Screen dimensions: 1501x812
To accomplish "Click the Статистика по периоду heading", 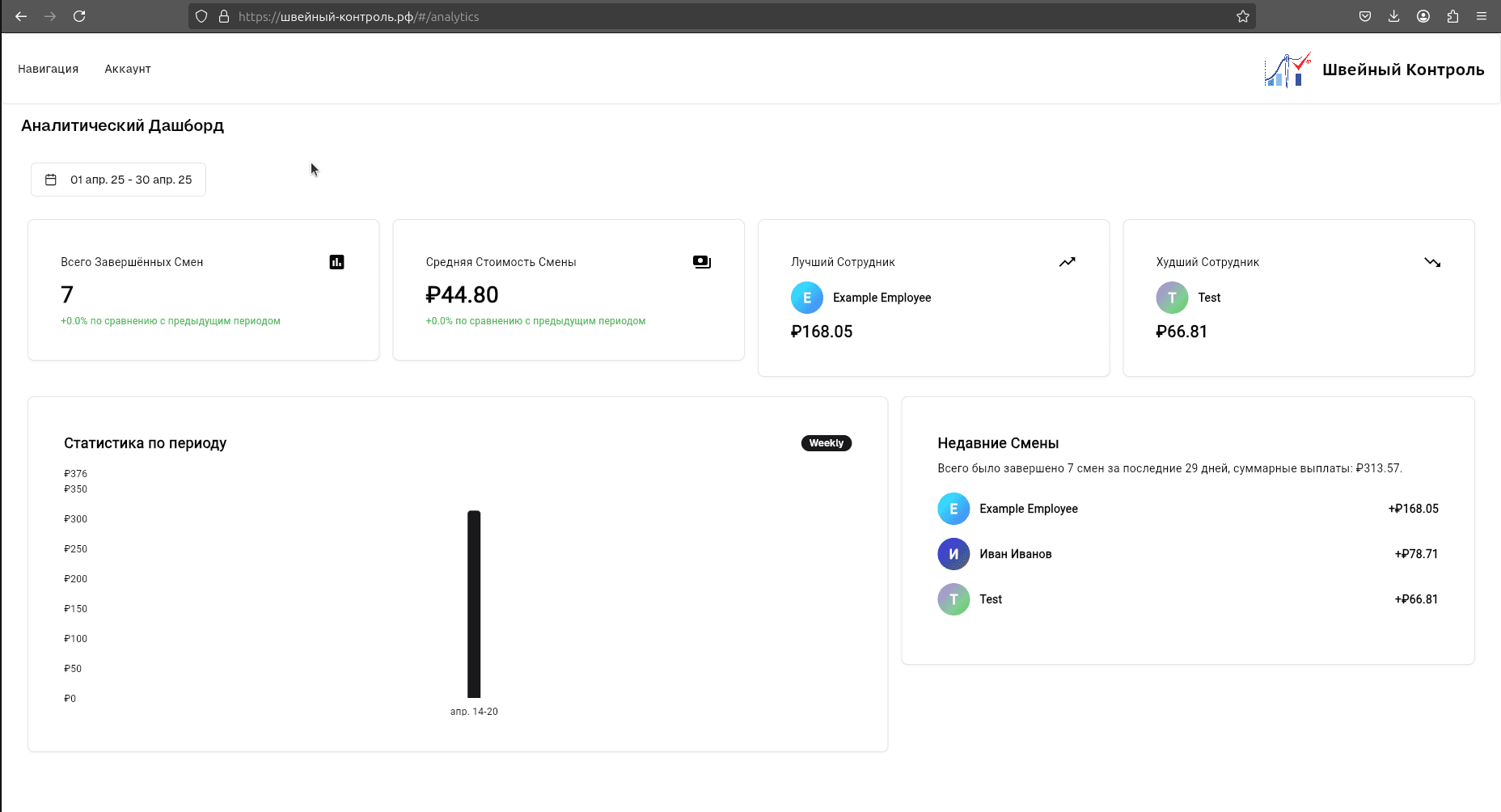I will 146,443.
